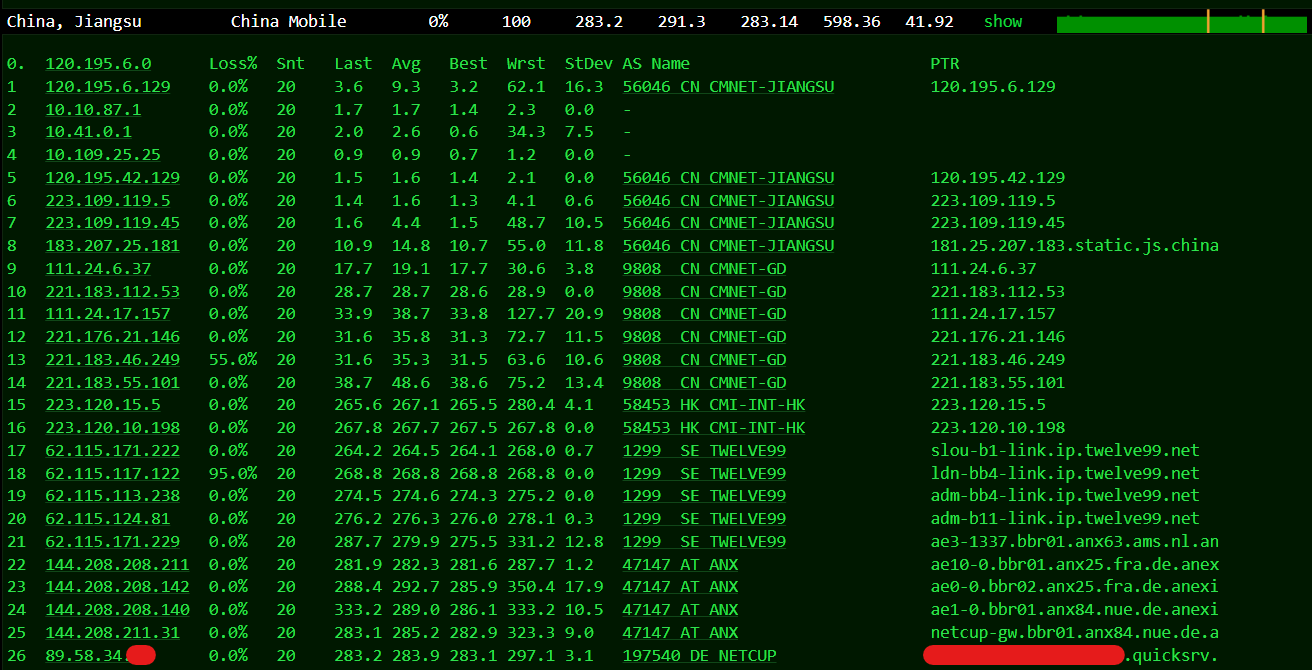The image size is (1312, 670).
Task: Open IP link 111.24.17.157
Action: click(108, 314)
